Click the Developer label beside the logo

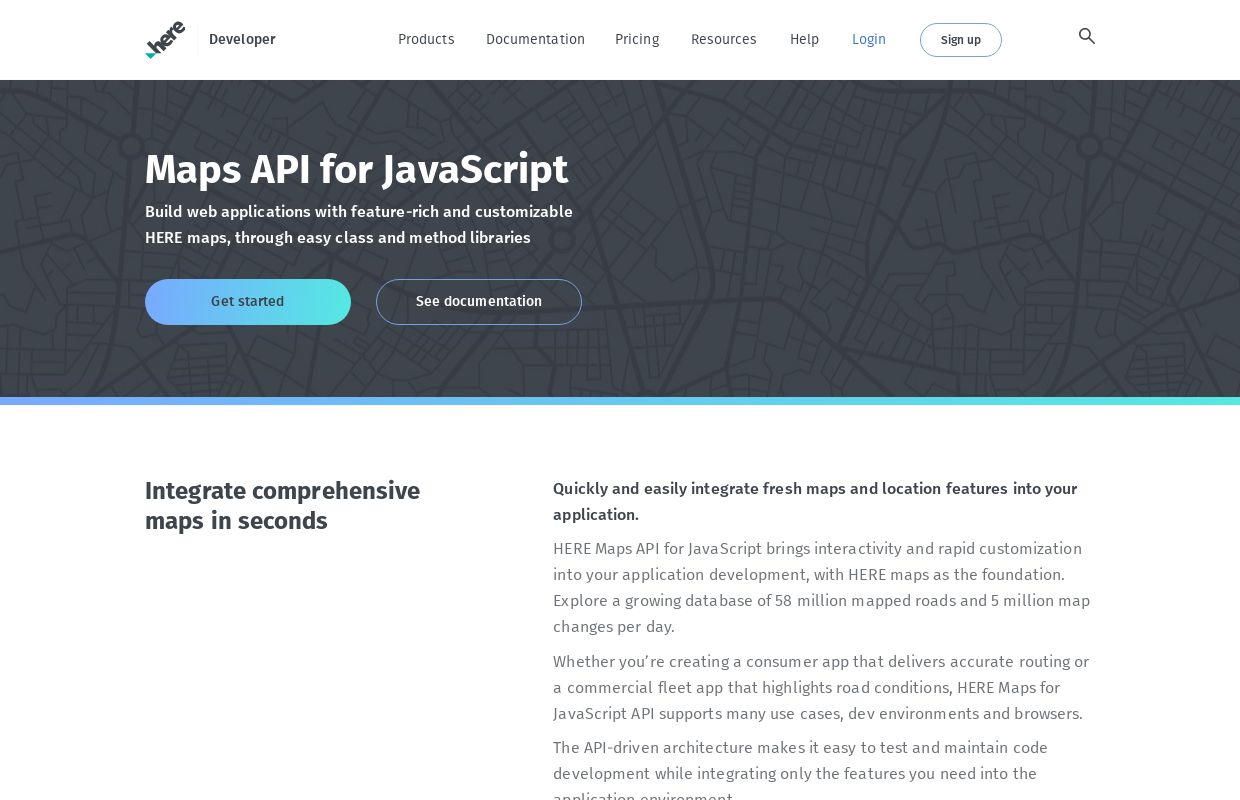[242, 40]
